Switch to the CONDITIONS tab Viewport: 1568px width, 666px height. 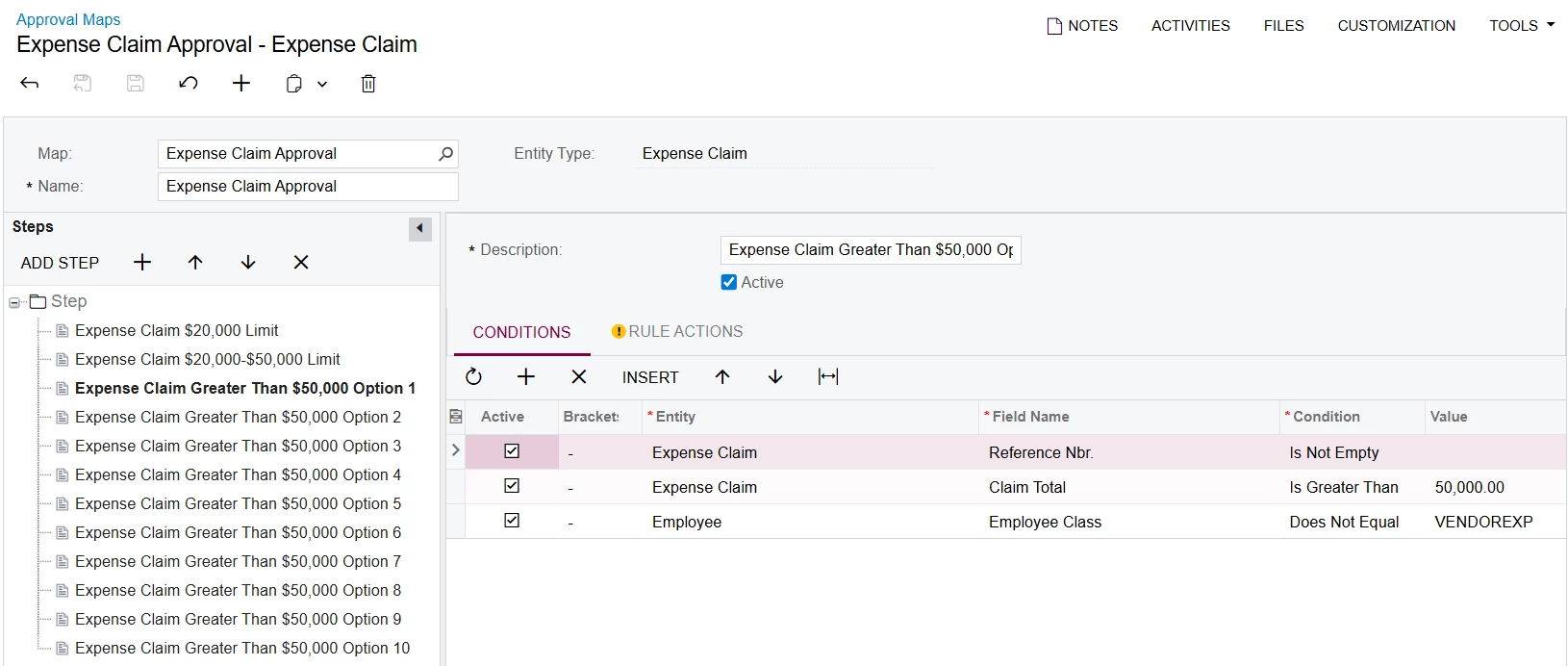click(521, 332)
